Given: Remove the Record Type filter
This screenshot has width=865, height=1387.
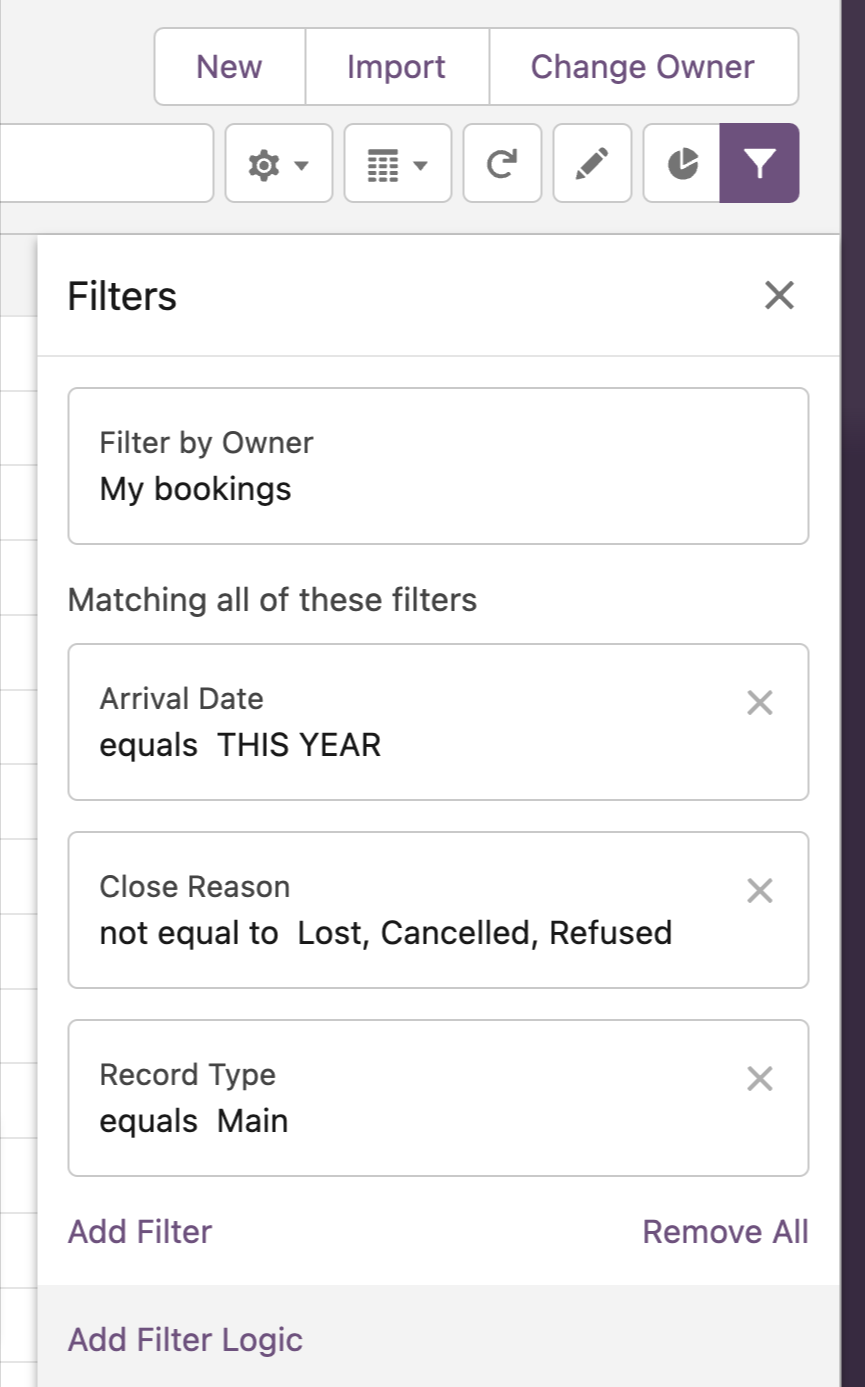Looking at the screenshot, I should coord(760,1079).
